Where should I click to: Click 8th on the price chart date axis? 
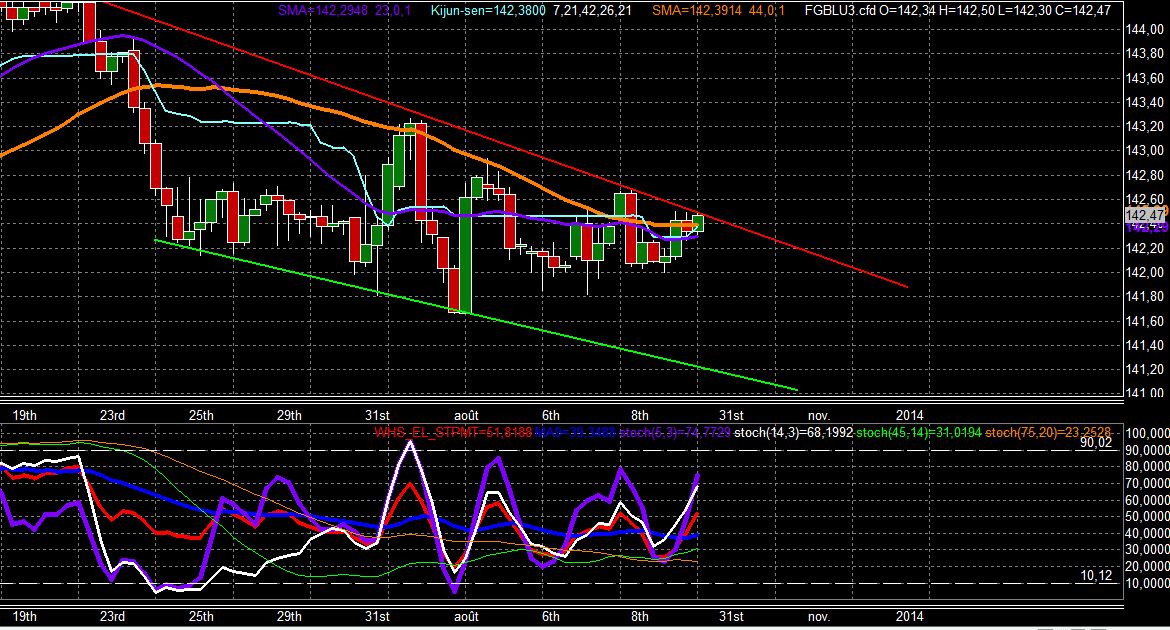click(639, 415)
